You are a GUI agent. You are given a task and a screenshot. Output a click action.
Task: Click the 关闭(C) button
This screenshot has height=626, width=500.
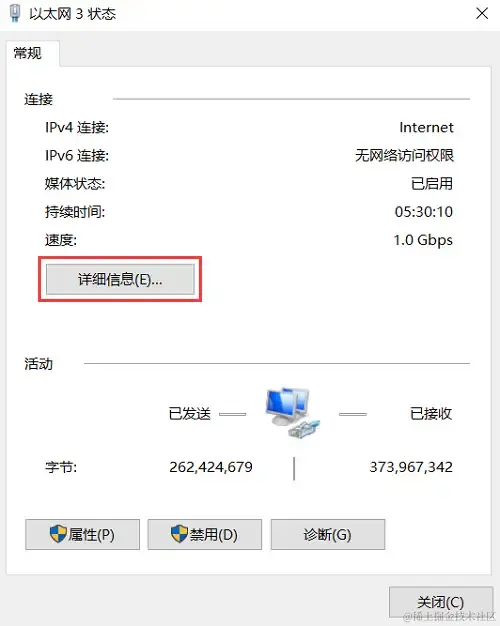[441, 602]
